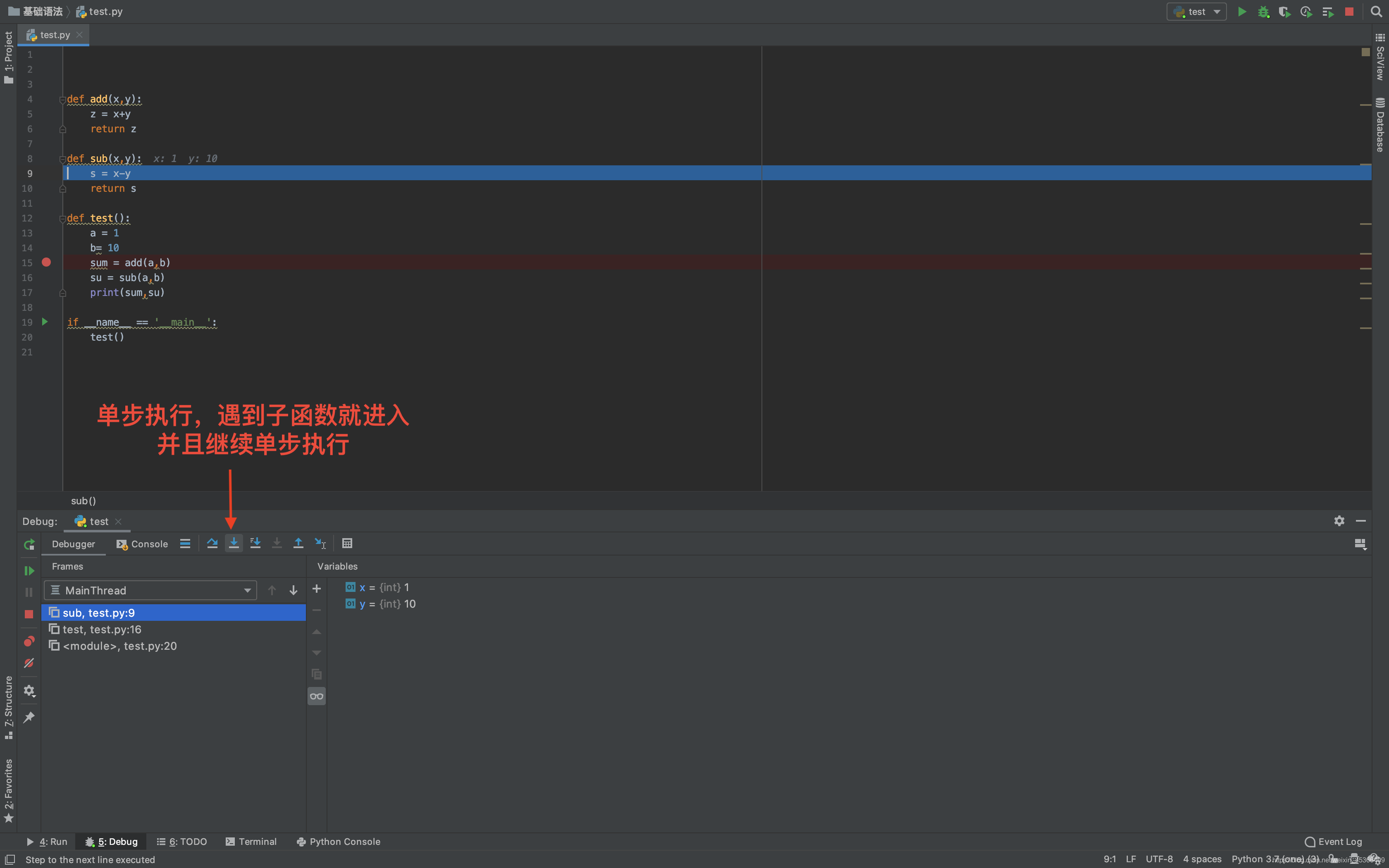The width and height of the screenshot is (1389, 868).
Task: Open the MainThread thread dropdown
Action: pos(150,590)
